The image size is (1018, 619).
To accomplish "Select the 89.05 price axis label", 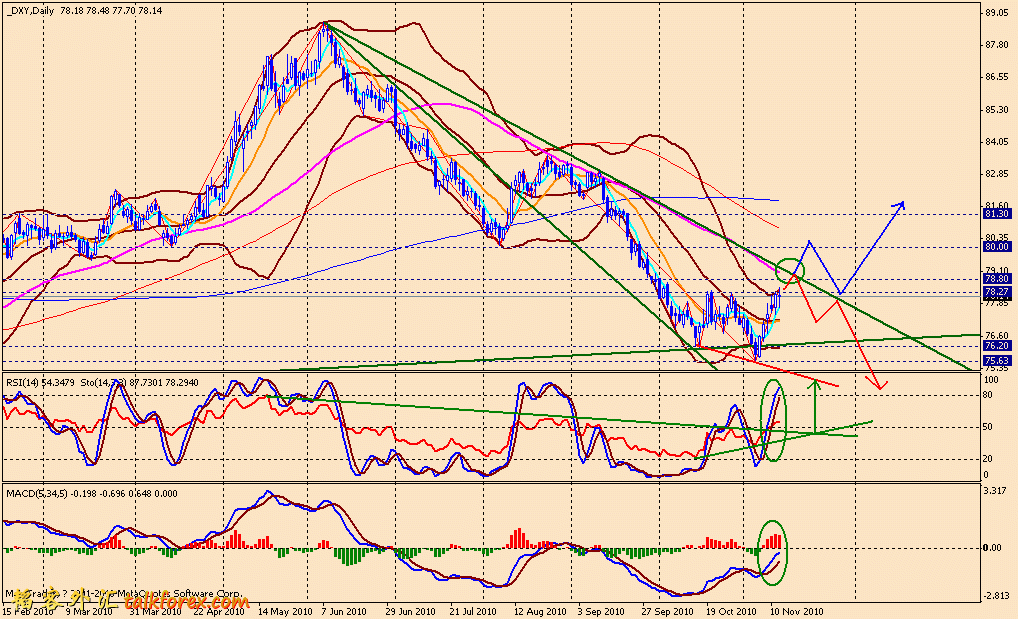I will pyautogui.click(x=997, y=13).
